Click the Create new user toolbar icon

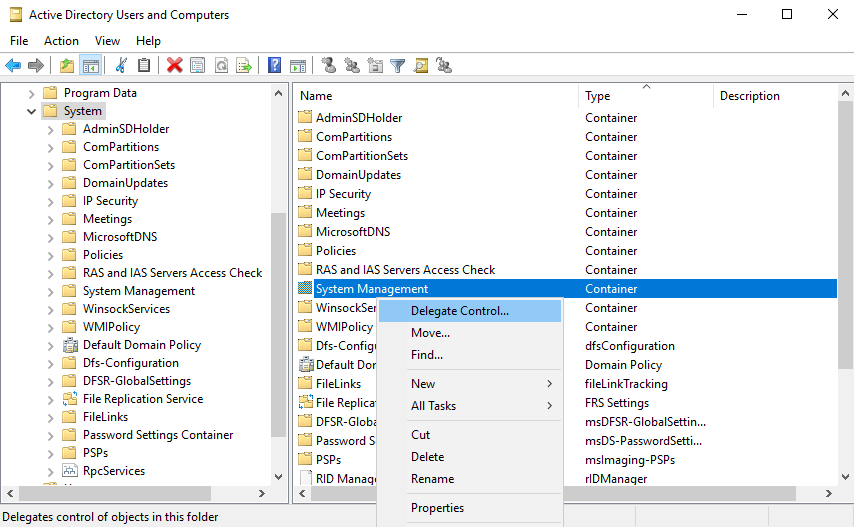(328, 66)
